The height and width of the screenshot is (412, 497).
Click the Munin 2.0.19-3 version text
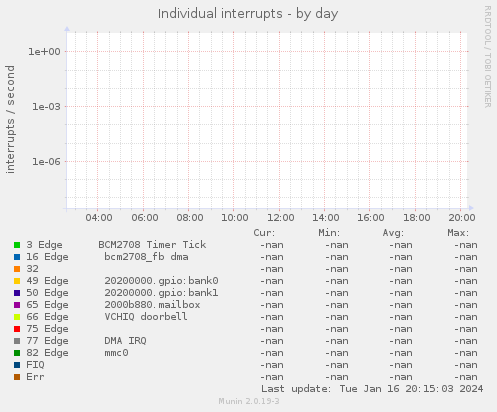[x=249, y=401]
